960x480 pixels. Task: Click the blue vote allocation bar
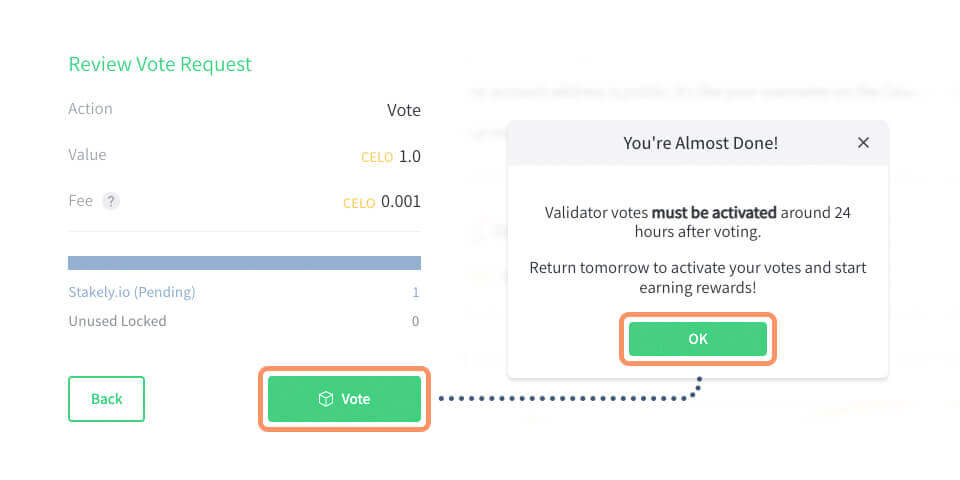click(244, 263)
